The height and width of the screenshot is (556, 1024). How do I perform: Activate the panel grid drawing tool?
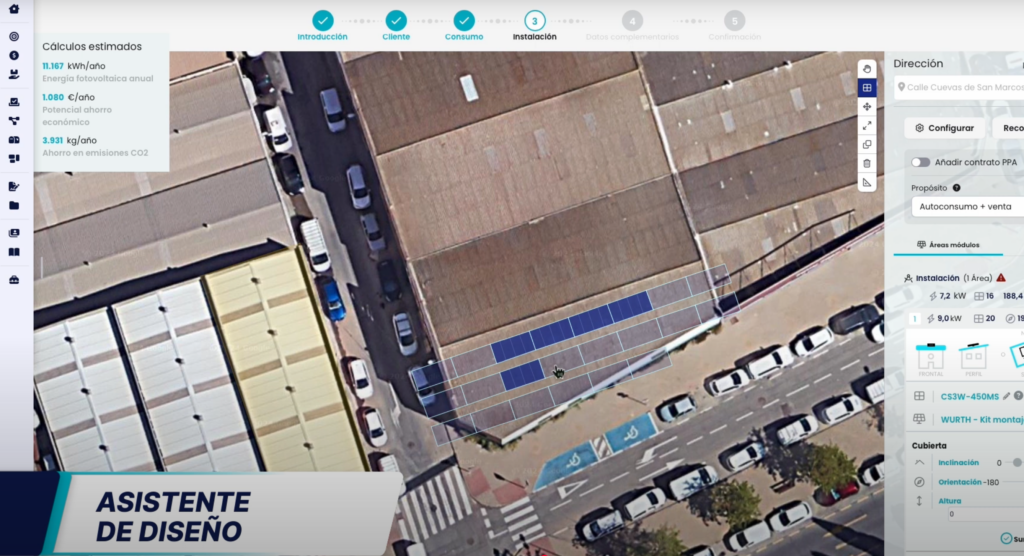tap(867, 87)
